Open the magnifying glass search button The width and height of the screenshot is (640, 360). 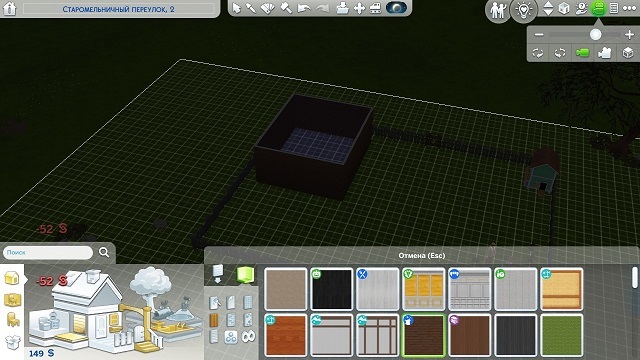pyautogui.click(x=104, y=253)
